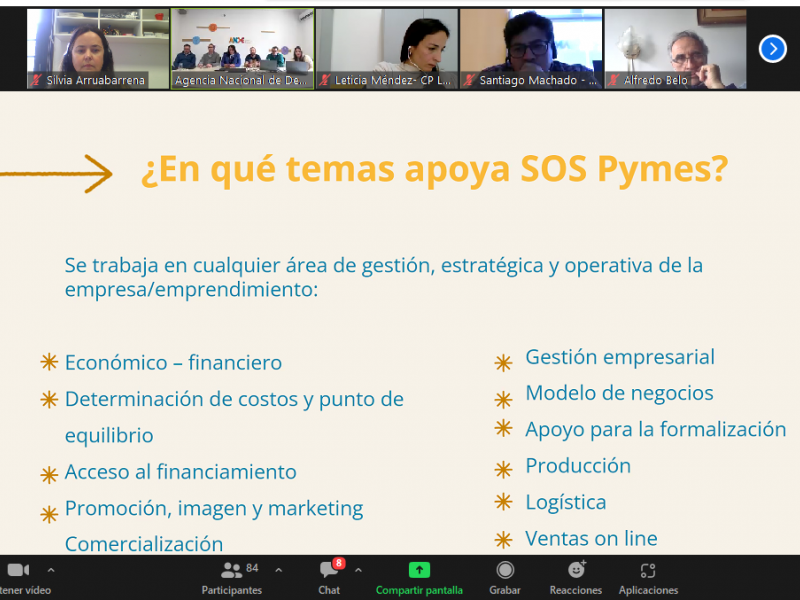This screenshot has height=600, width=800.
Task: Click 'Económico – financiero' bullet text
Action: pyautogui.click(x=173, y=363)
